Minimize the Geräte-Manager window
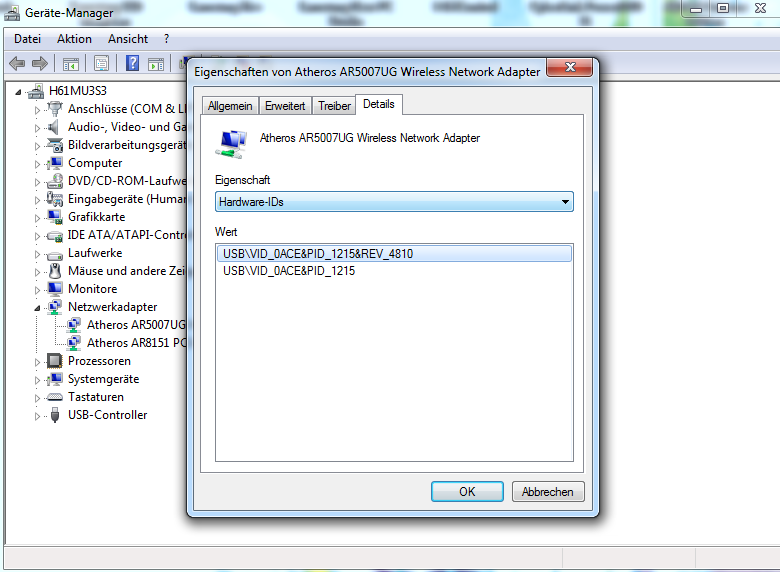The height and width of the screenshot is (572, 780). click(x=696, y=8)
